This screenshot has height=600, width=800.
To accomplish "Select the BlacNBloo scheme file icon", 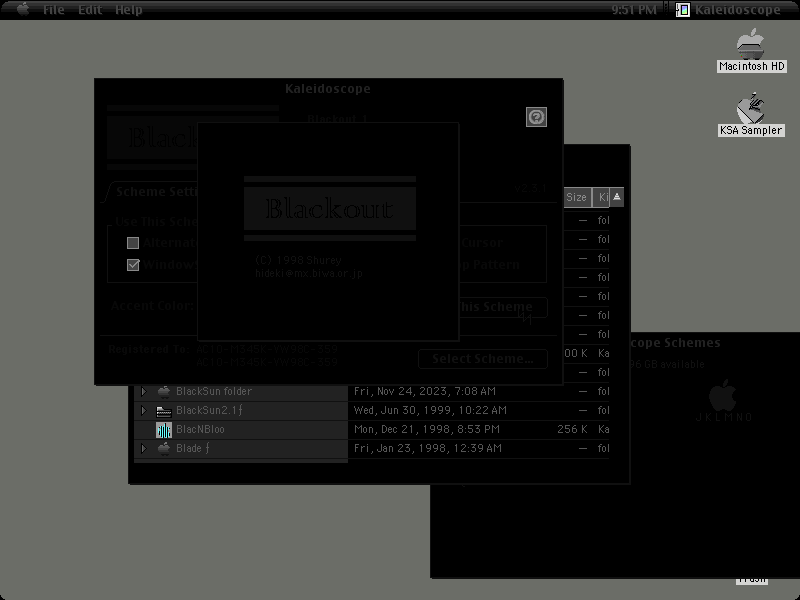I will pos(164,430).
